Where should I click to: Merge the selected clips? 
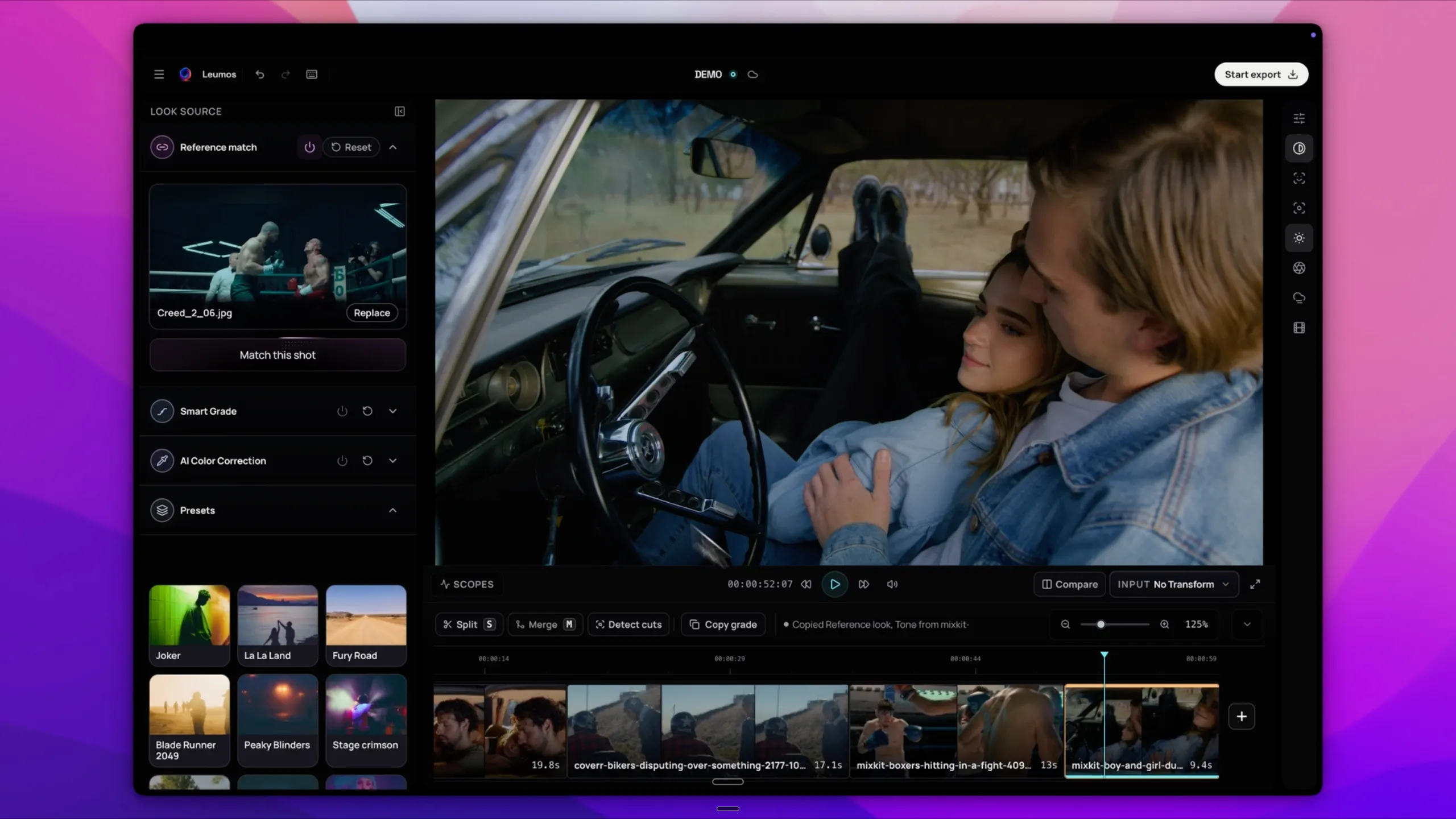point(545,624)
